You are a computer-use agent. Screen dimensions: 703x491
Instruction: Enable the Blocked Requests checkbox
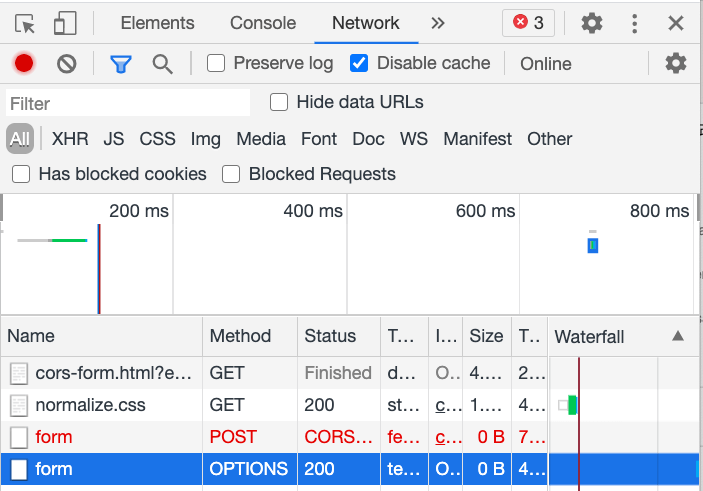(231, 174)
